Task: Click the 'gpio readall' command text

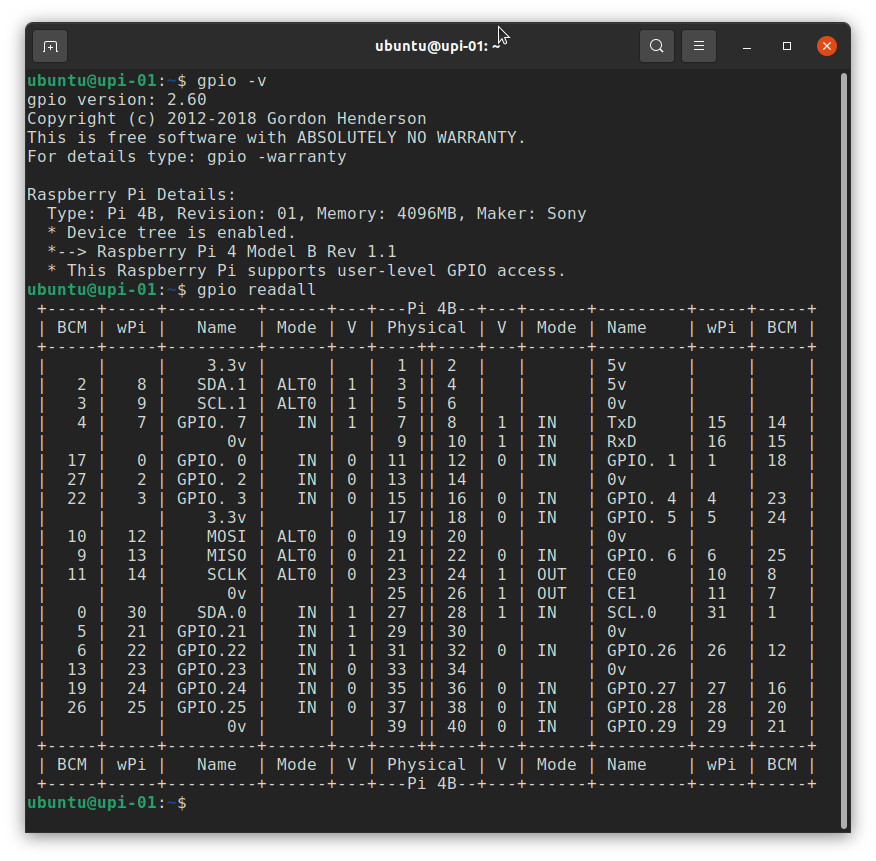Action: 256,290
